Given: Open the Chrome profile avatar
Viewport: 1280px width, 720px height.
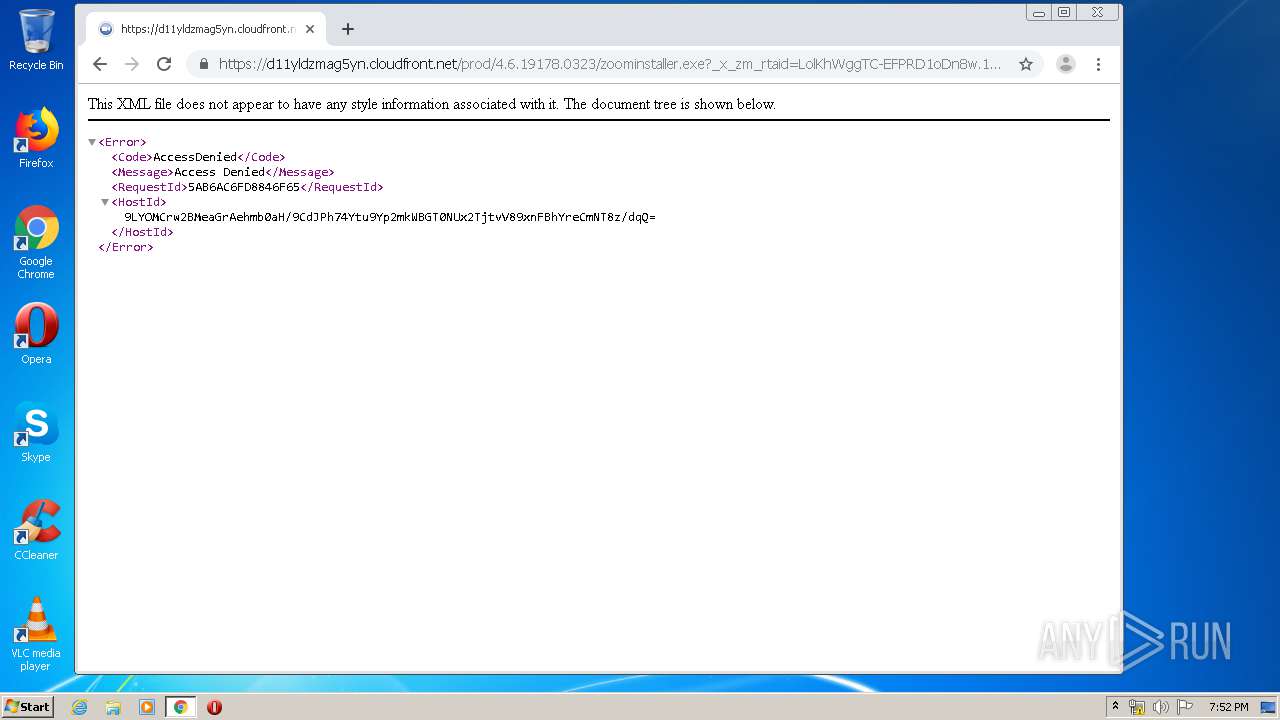Looking at the screenshot, I should point(1066,64).
